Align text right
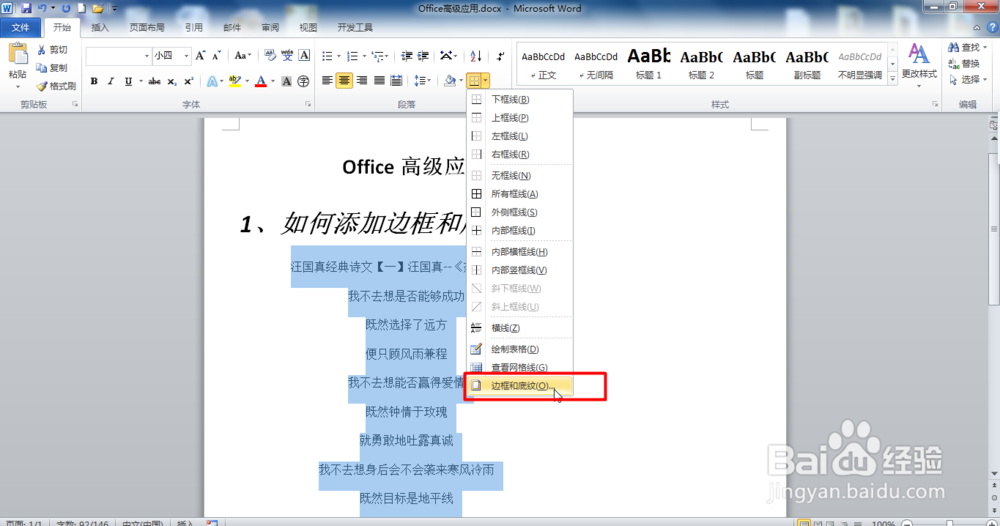Viewport: 1000px width, 526px height. (362, 80)
